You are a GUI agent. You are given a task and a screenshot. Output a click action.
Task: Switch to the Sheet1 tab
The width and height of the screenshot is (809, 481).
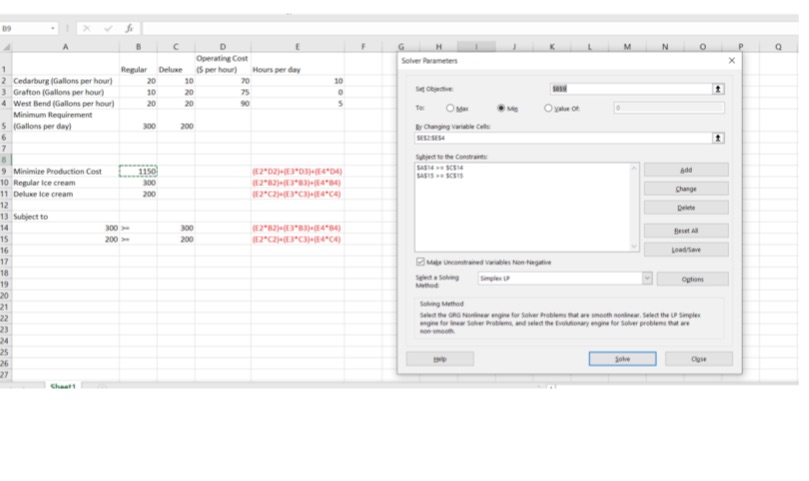click(63, 386)
